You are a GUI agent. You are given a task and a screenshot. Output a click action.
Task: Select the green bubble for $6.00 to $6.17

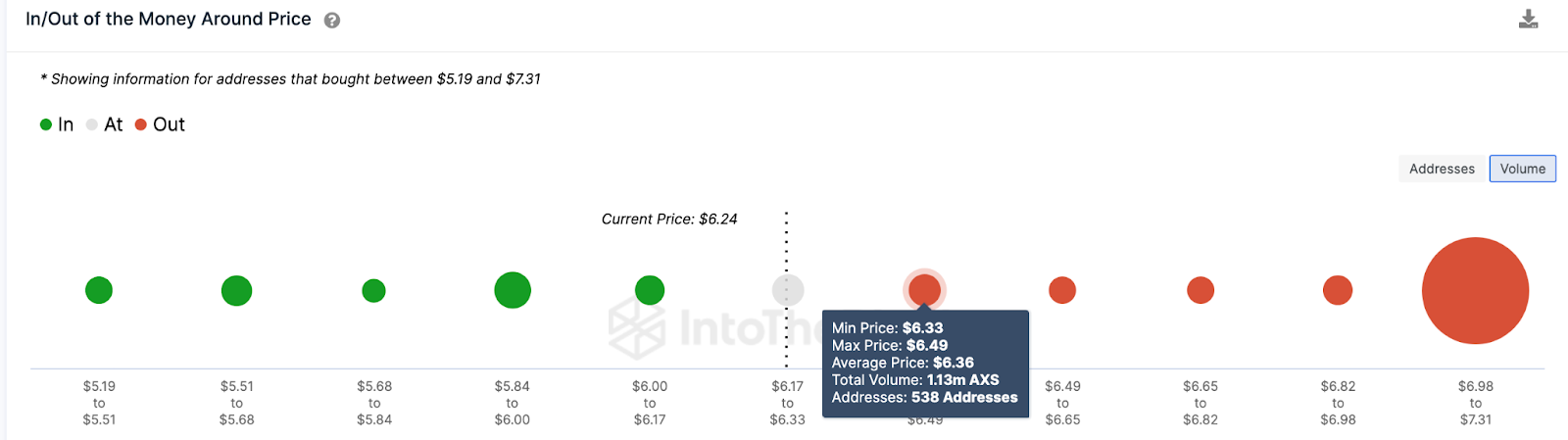[x=650, y=290]
